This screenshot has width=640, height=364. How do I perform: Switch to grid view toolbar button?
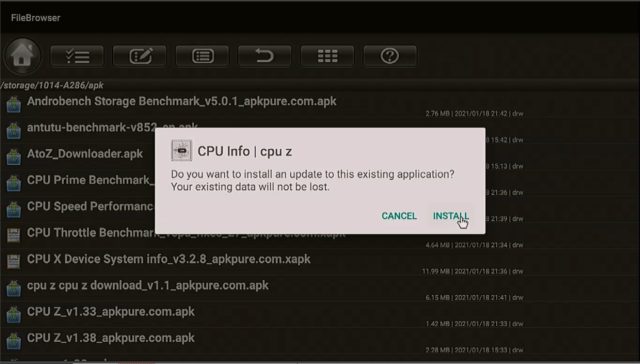click(x=327, y=56)
